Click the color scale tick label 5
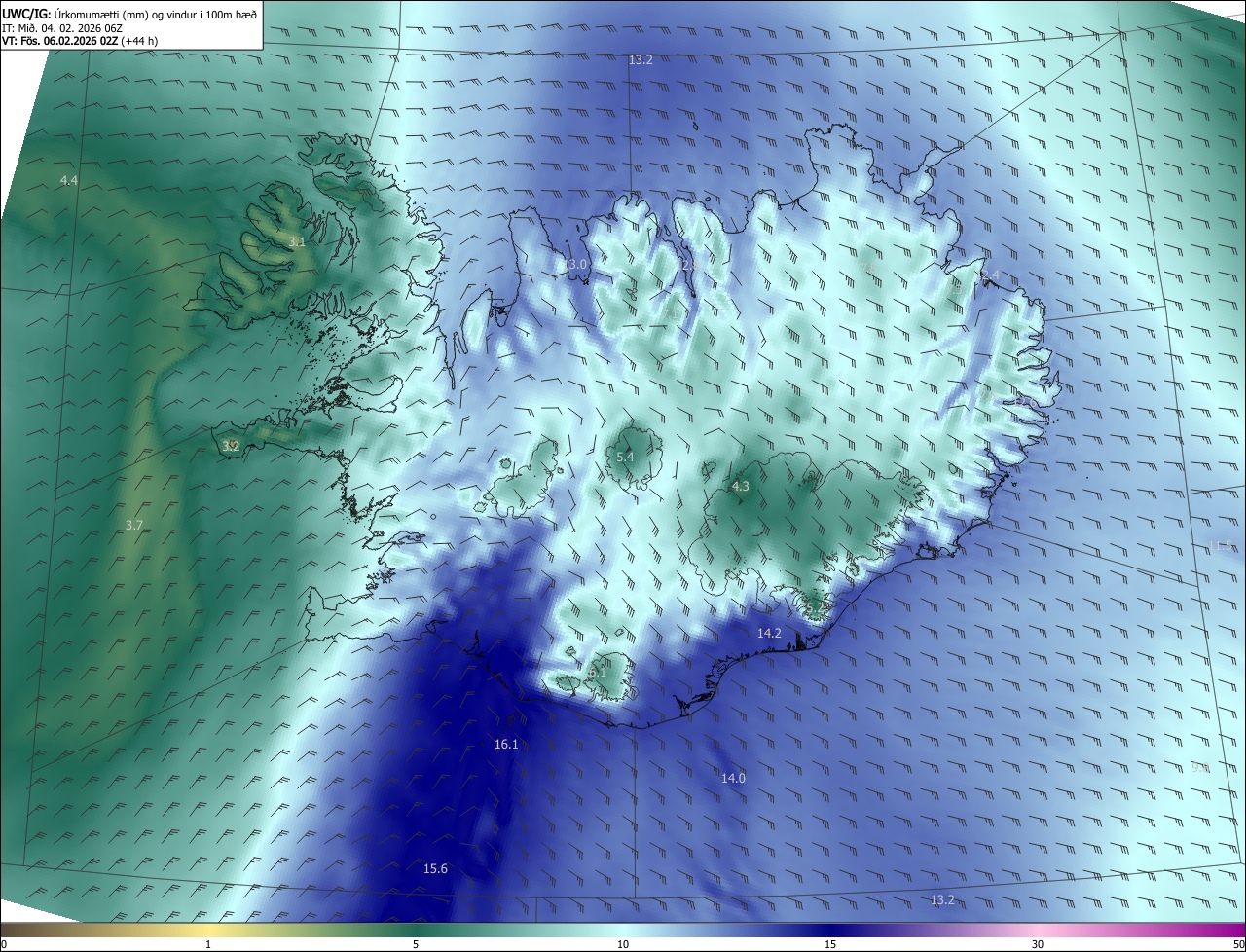 click(x=416, y=944)
